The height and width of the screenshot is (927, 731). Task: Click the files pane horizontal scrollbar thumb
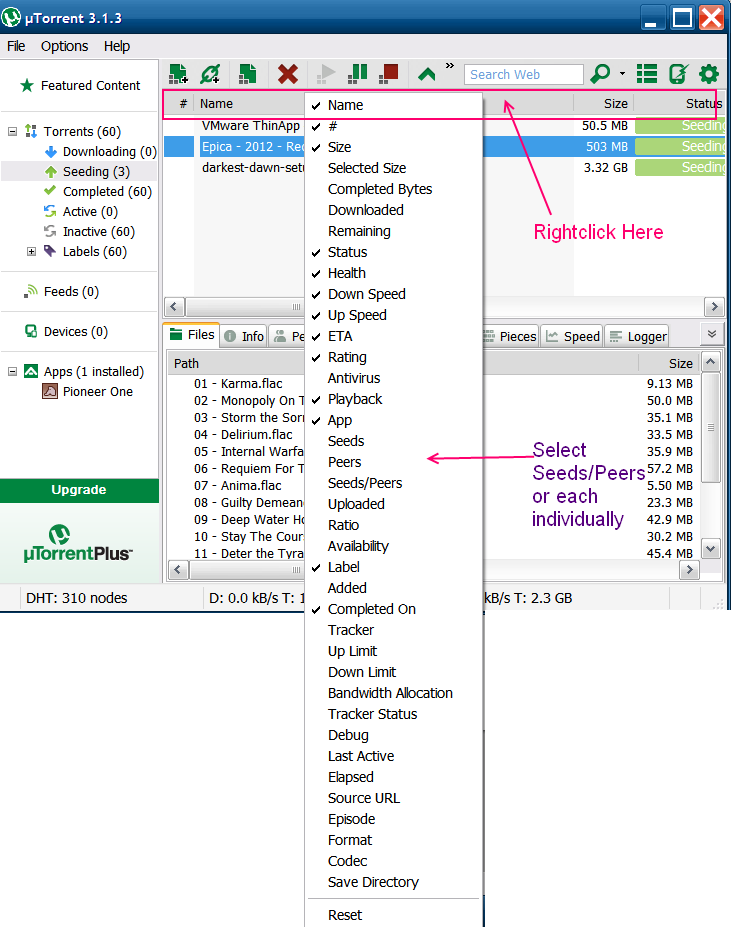click(248, 569)
